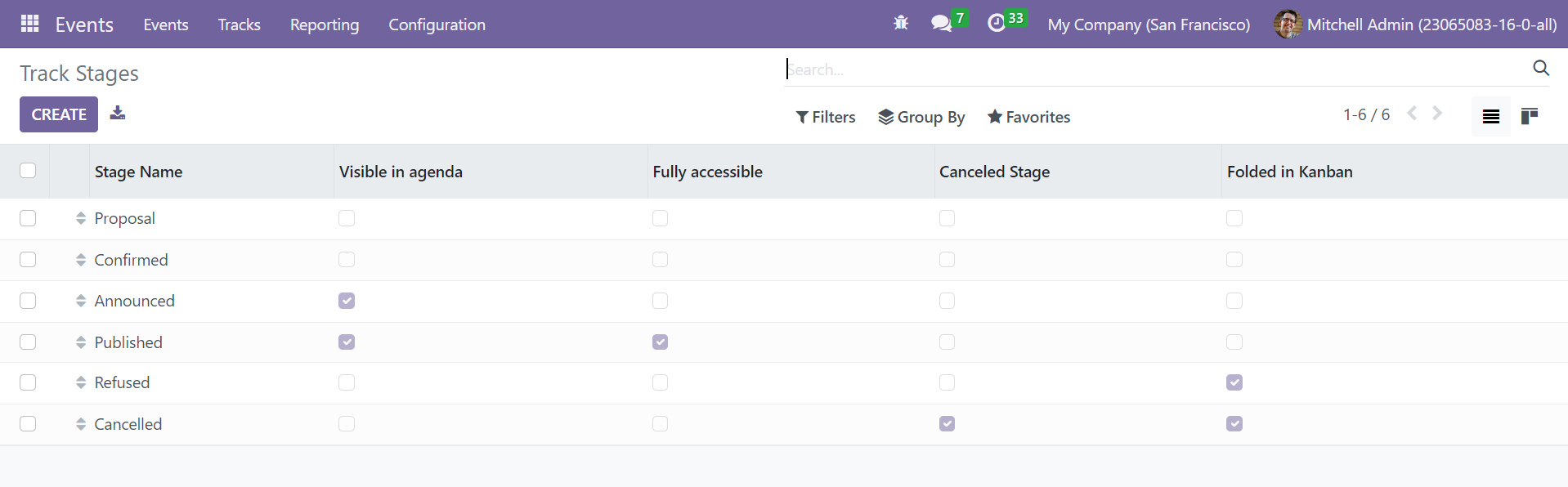
Task: Click the CREATE button
Action: [x=59, y=114]
